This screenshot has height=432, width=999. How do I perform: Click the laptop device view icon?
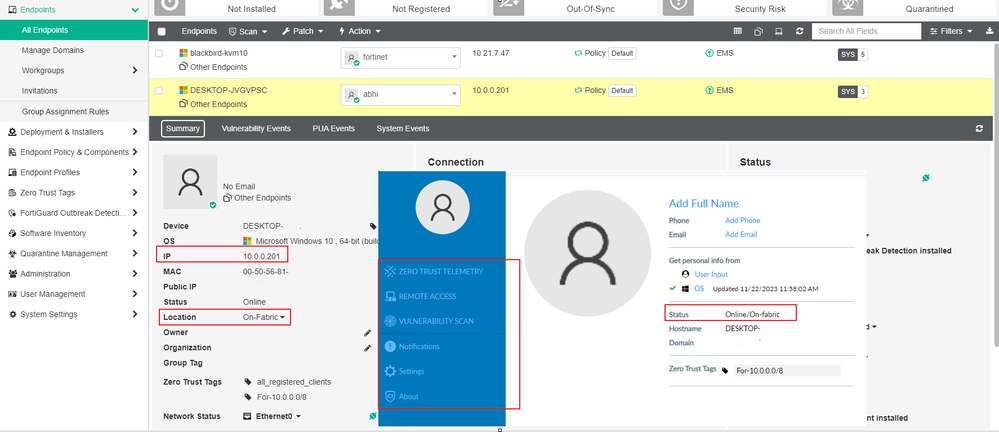pyautogui.click(x=779, y=31)
